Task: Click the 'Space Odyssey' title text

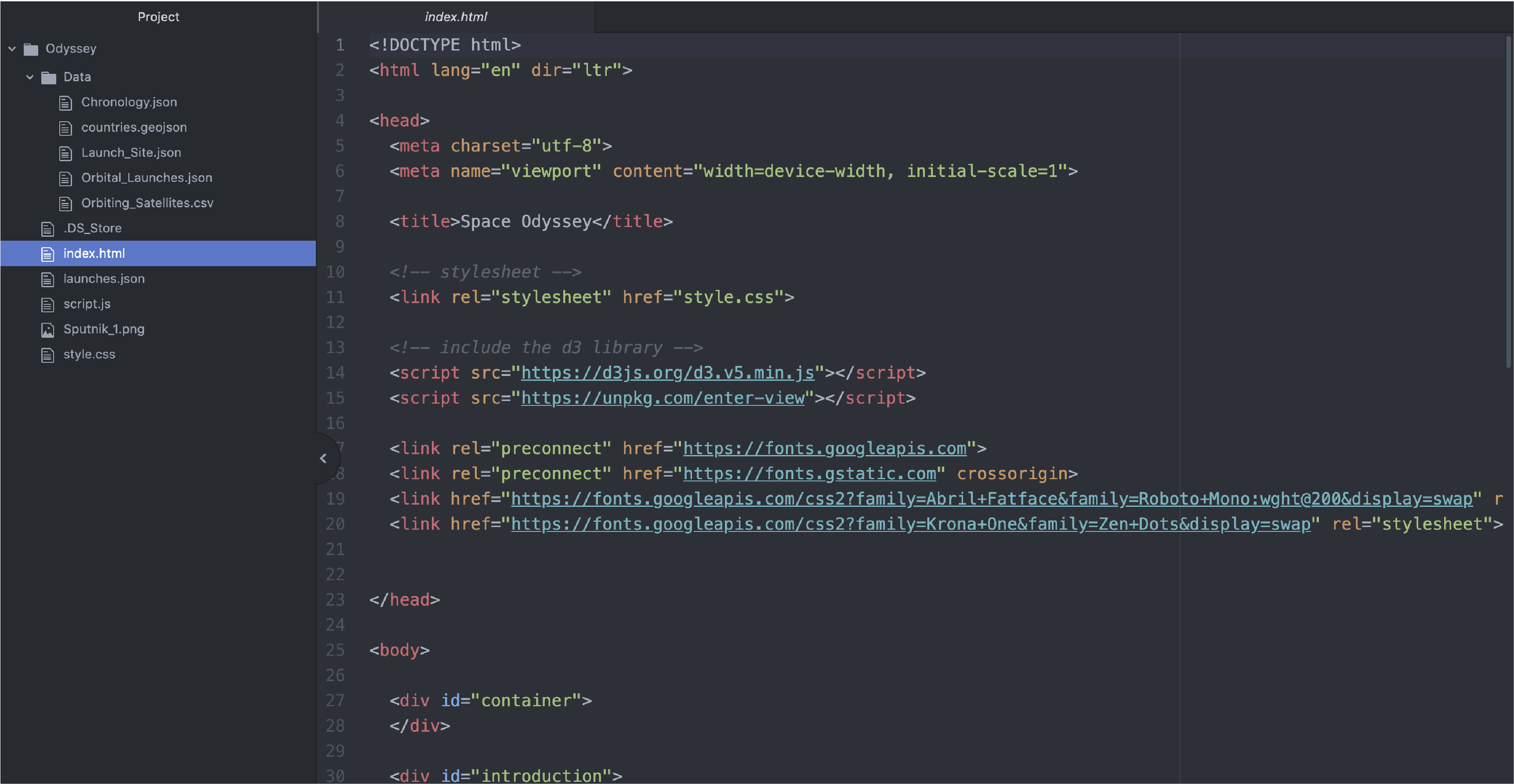Action: (x=526, y=222)
